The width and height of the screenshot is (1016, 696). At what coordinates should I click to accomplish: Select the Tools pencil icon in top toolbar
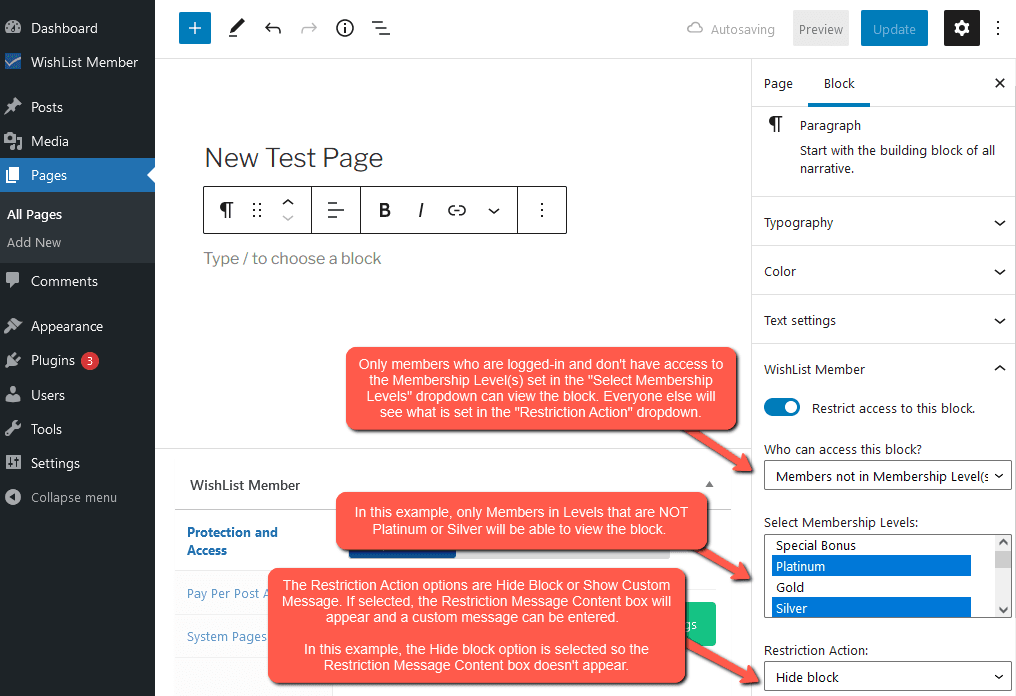click(x=237, y=28)
